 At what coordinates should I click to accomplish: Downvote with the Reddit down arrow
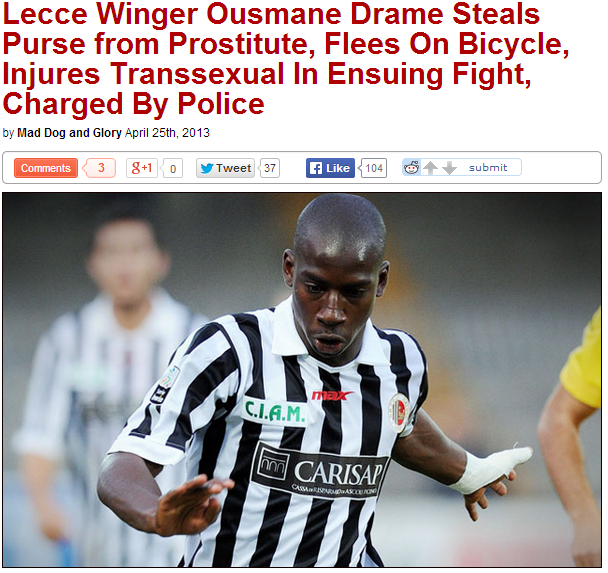coord(449,168)
